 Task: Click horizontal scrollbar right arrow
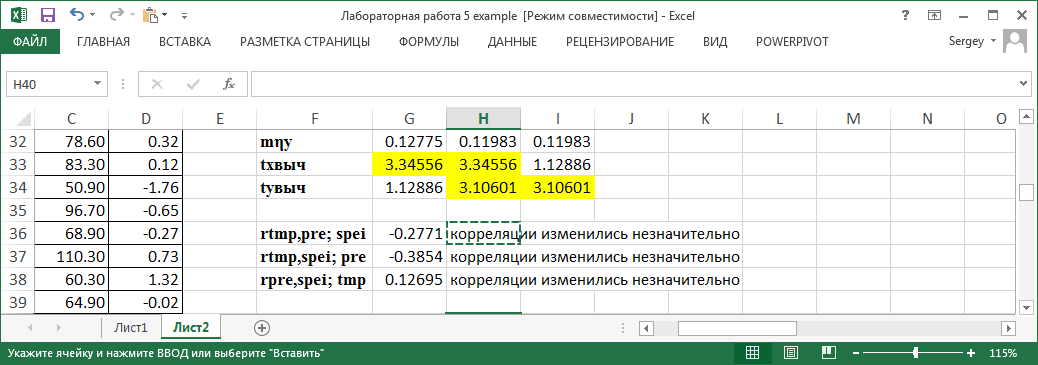click(1008, 328)
